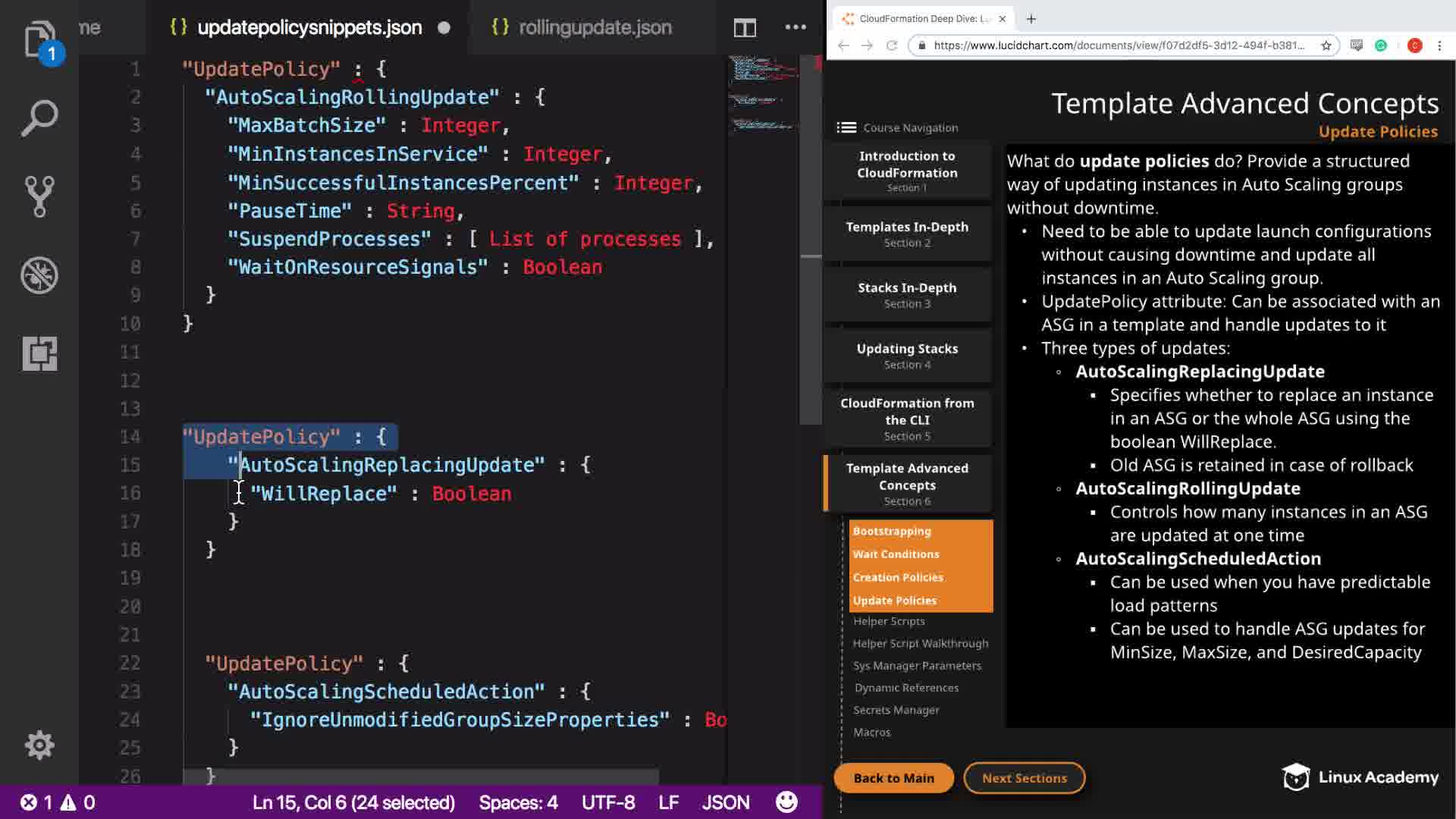
Task: Open the UTF-8 encoding selector
Action: [x=608, y=802]
